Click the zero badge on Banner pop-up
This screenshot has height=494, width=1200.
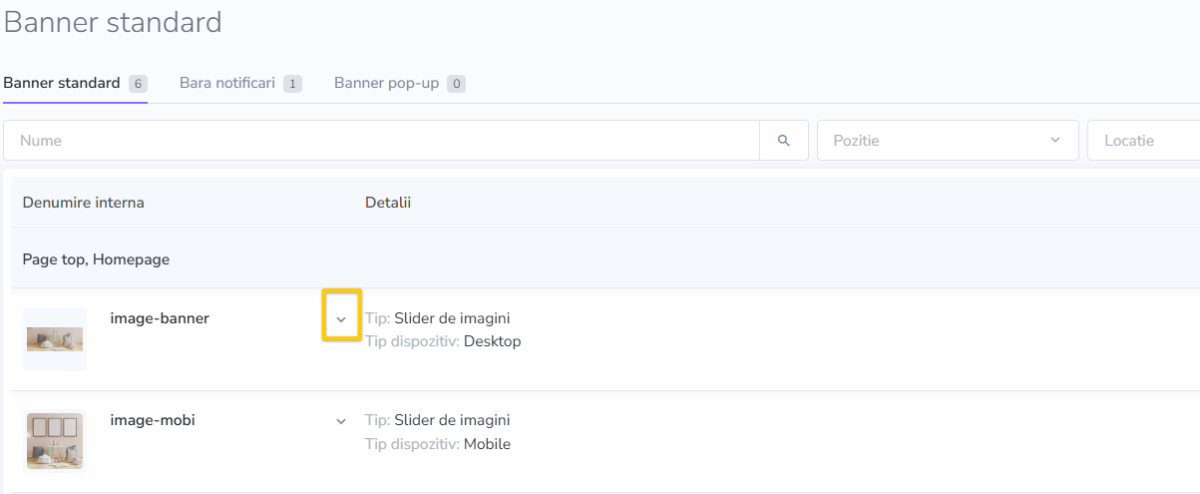pos(456,84)
